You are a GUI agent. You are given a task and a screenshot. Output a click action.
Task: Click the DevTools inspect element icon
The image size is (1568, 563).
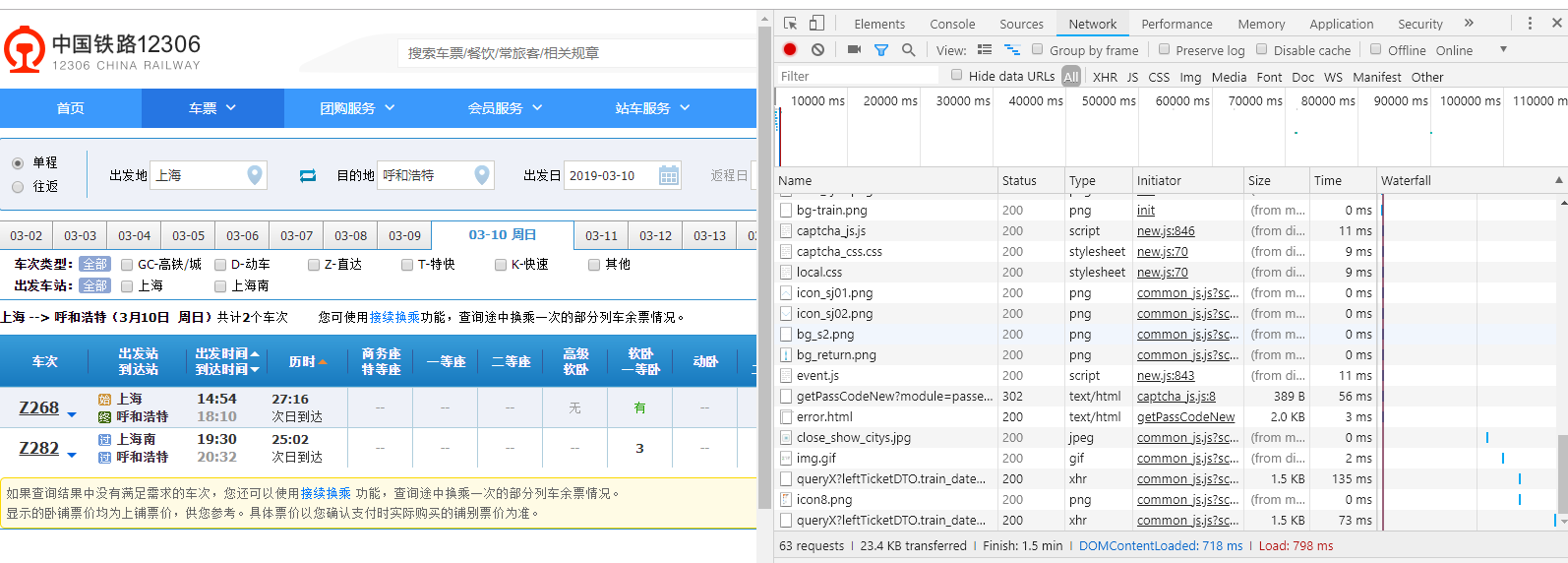(790, 24)
